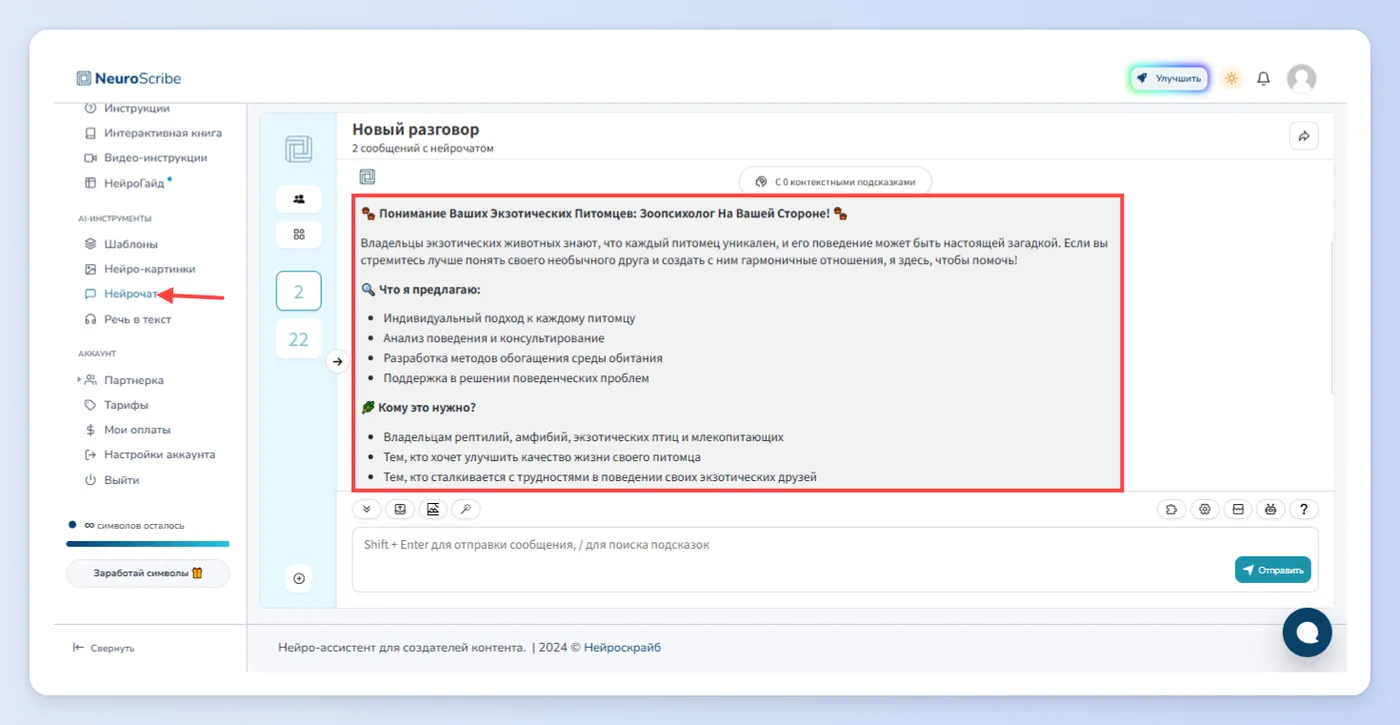Image resolution: width=1400 pixels, height=725 pixels.
Task: Expand the double chevron down button
Action: coord(366,509)
